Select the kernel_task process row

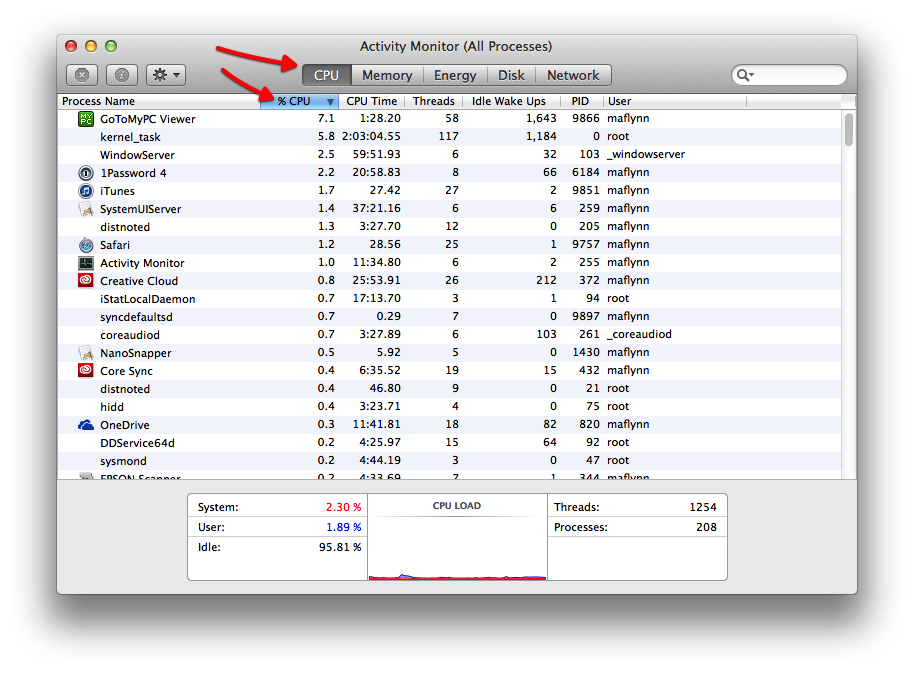[x=449, y=137]
